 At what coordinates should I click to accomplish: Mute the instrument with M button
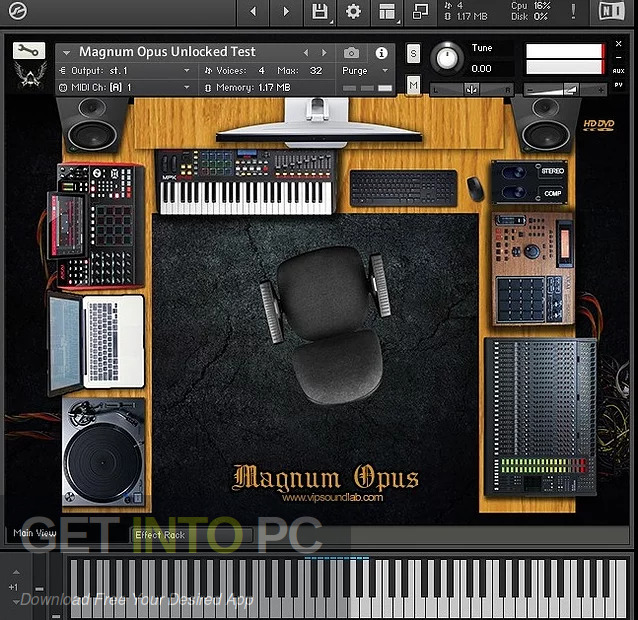point(413,85)
